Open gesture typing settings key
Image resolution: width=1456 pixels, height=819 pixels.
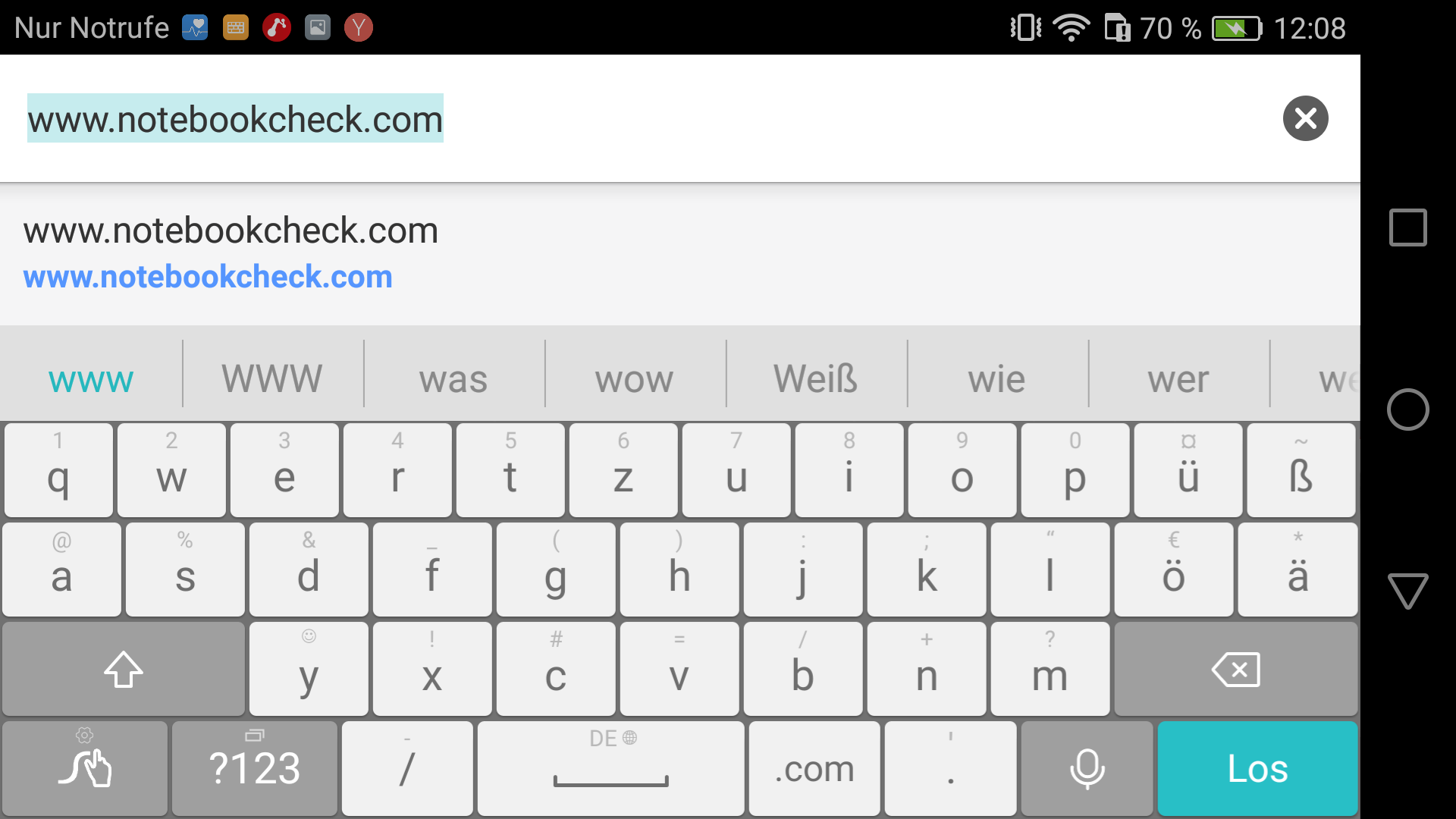pos(85,769)
